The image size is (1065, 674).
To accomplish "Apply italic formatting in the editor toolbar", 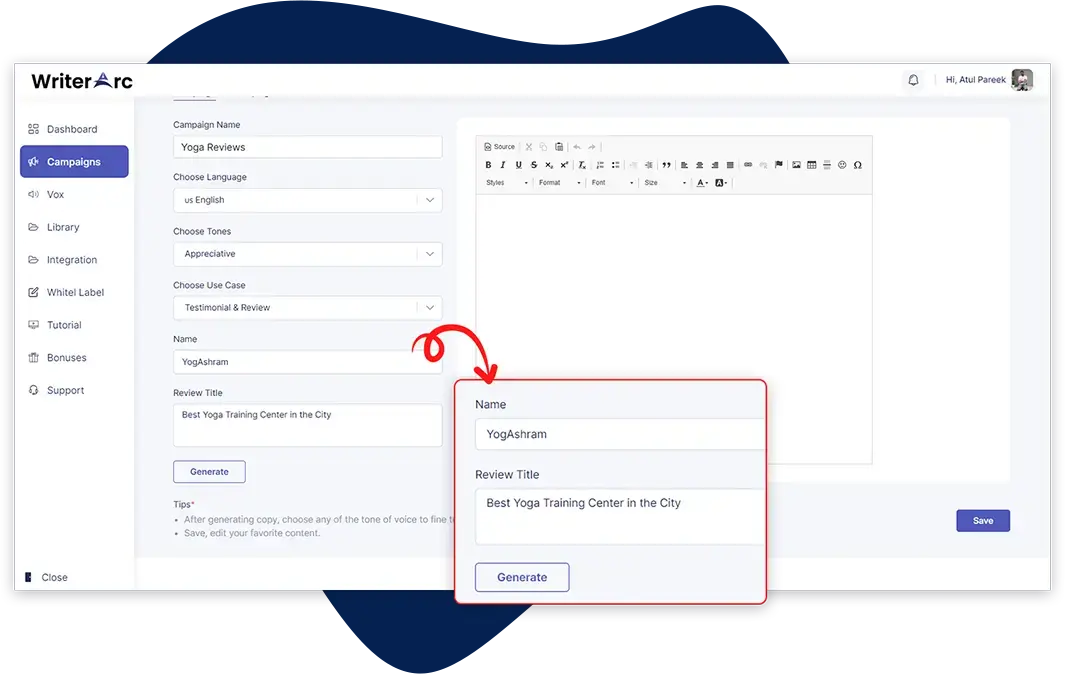I will [x=503, y=165].
